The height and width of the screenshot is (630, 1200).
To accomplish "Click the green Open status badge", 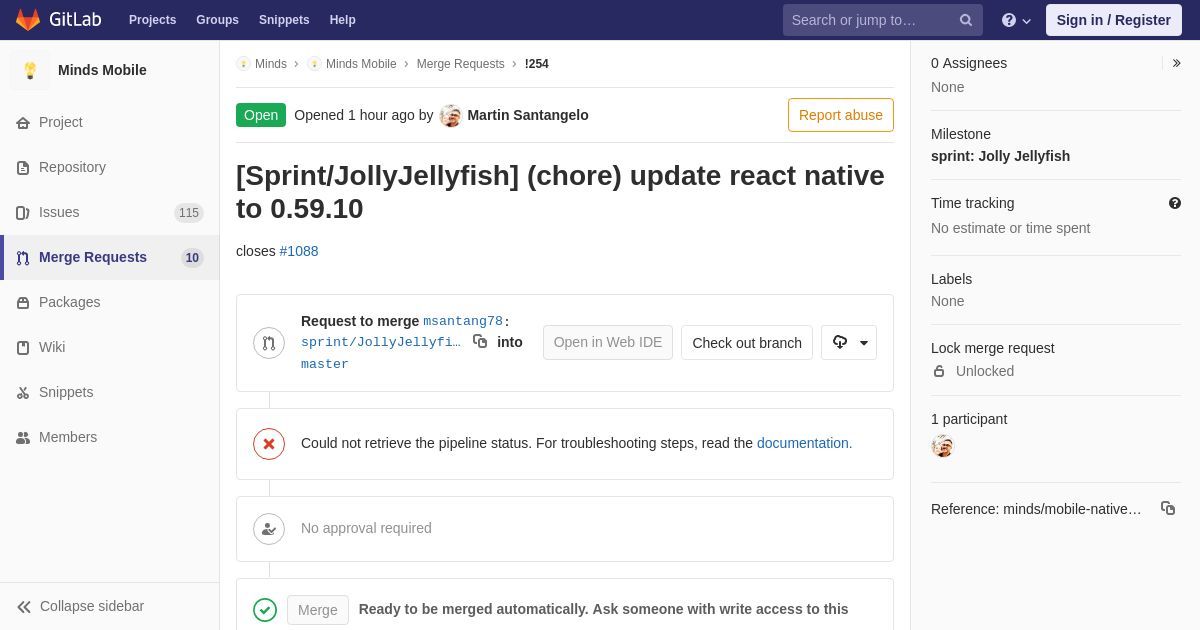I will pos(261,115).
